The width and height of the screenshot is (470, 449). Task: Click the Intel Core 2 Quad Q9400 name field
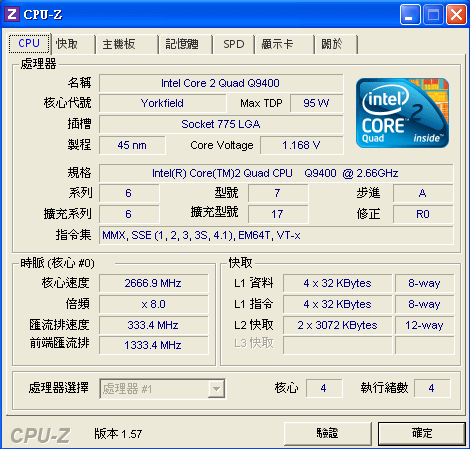coord(221,83)
